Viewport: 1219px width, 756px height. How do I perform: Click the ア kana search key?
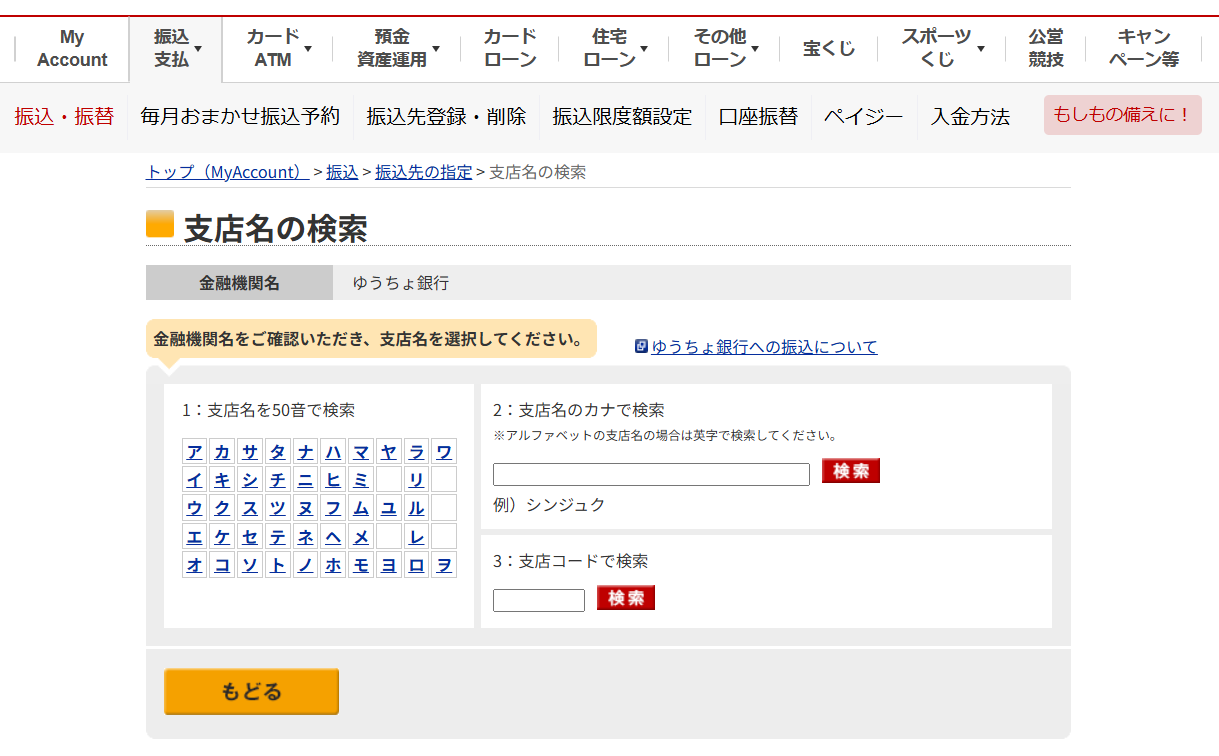[x=195, y=451]
